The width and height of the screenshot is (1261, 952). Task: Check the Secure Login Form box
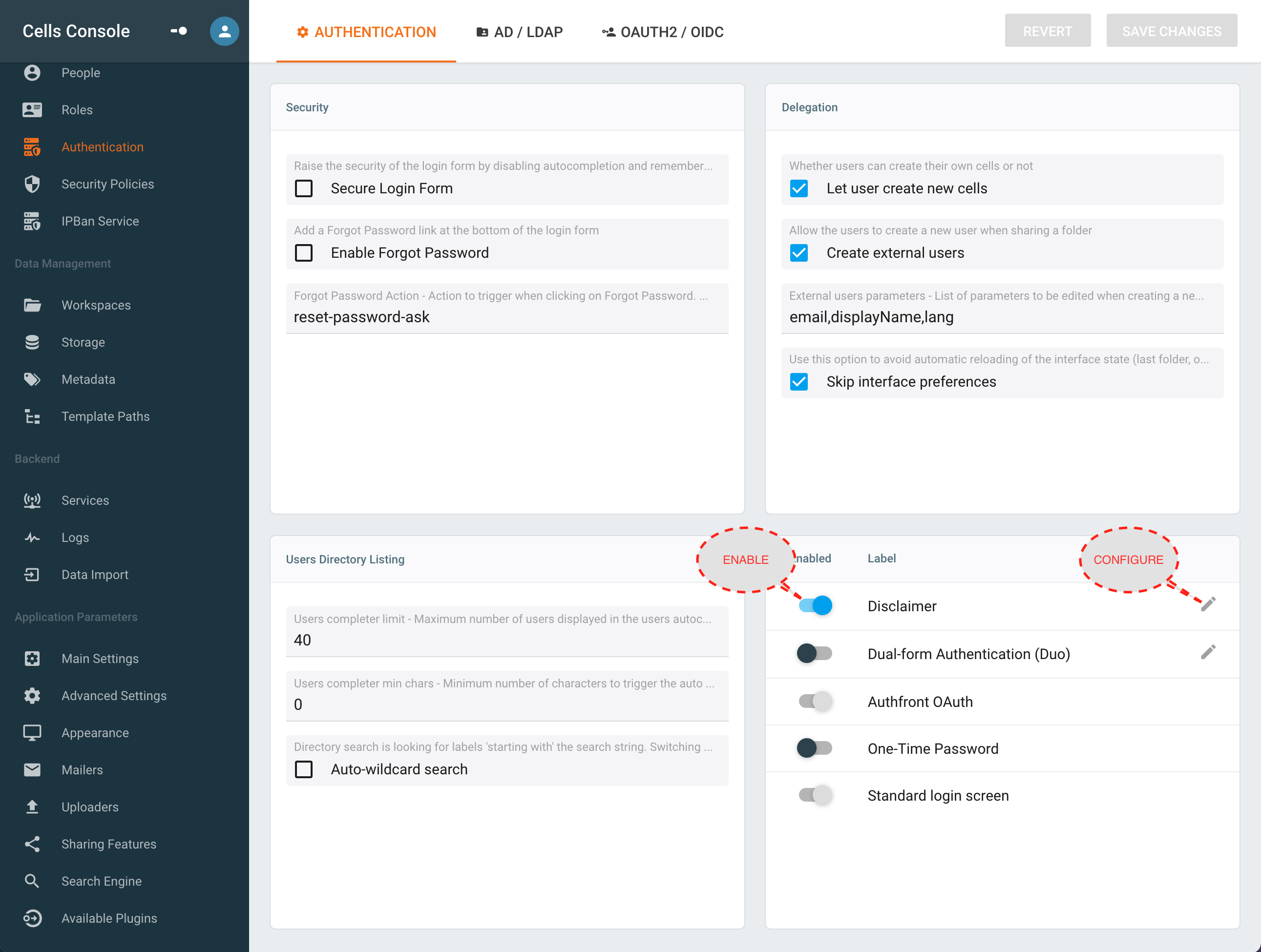[x=304, y=188]
